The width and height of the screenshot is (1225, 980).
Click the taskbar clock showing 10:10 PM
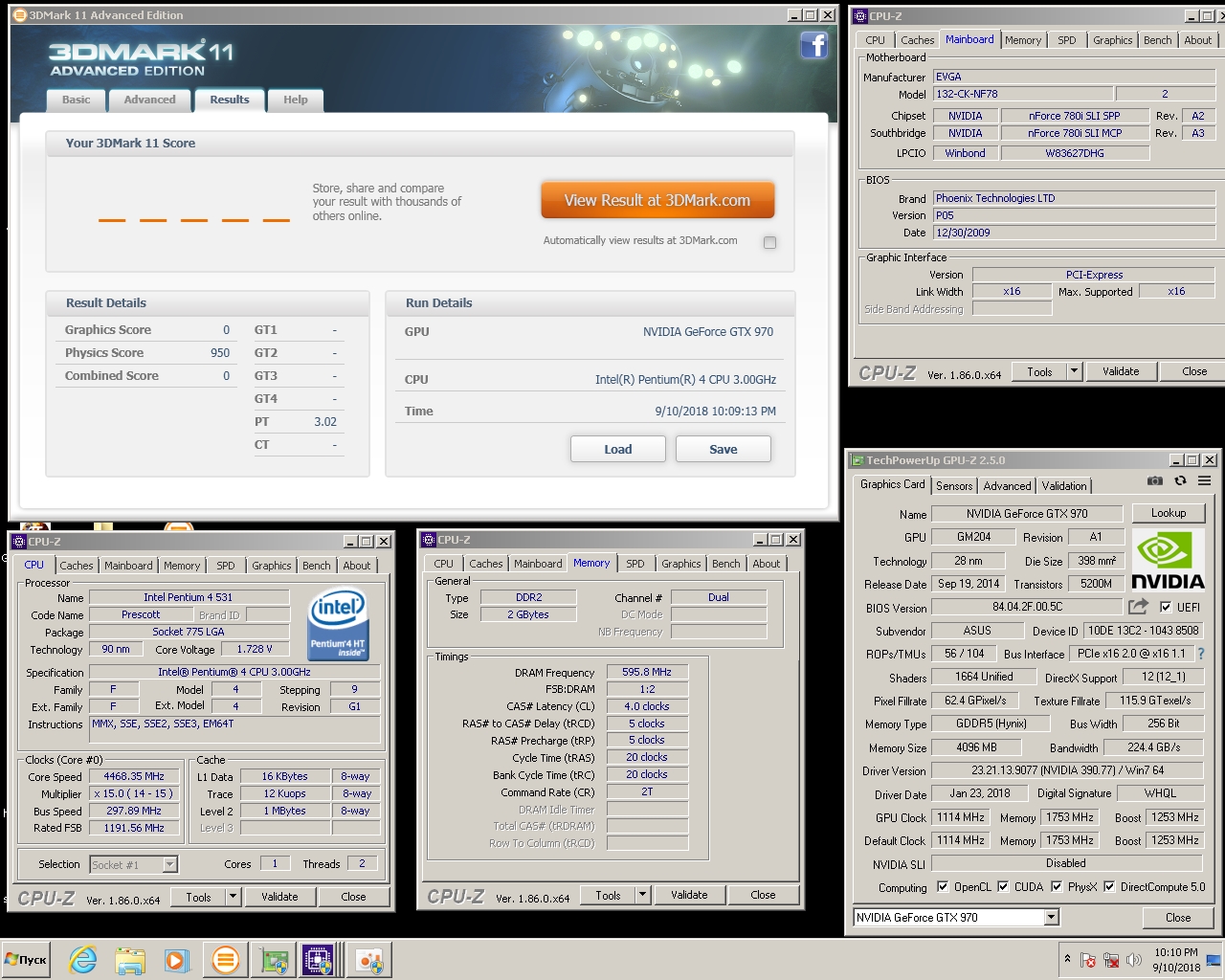[x=1176, y=960]
